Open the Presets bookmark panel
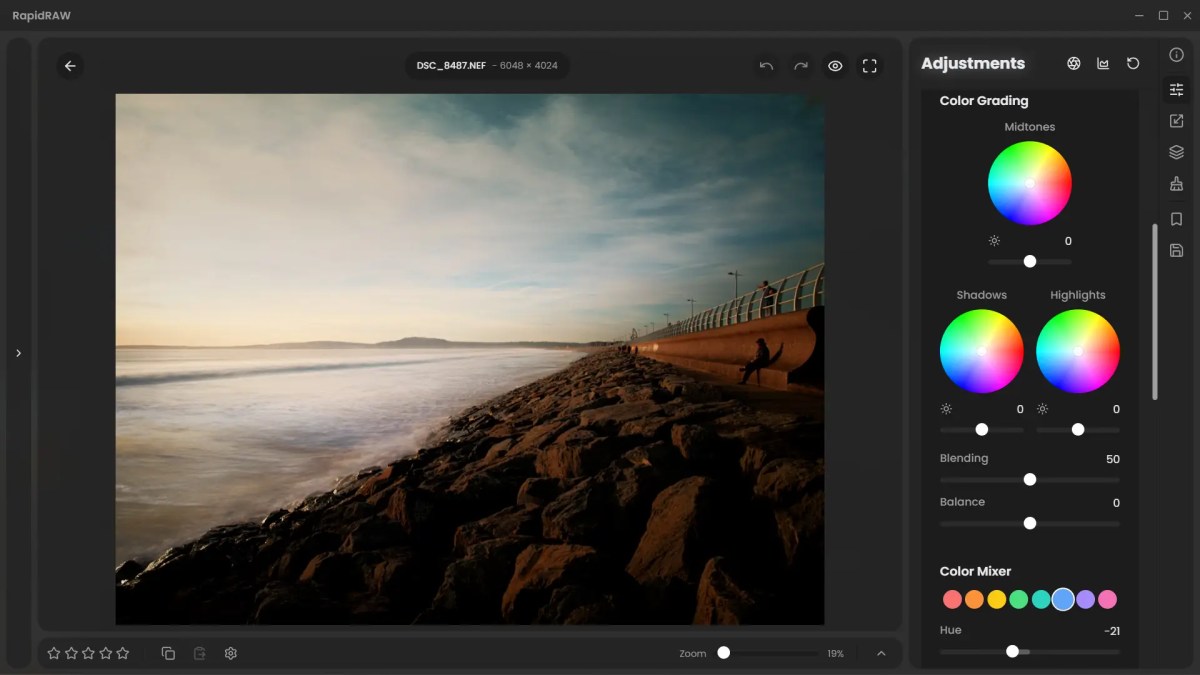The width and height of the screenshot is (1200, 675). click(x=1176, y=219)
